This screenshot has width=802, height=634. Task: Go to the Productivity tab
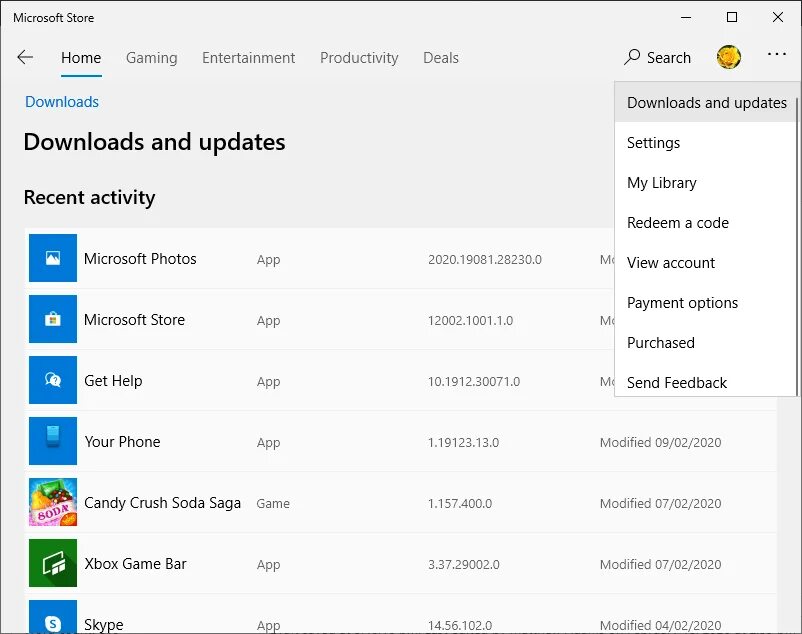[x=359, y=58]
